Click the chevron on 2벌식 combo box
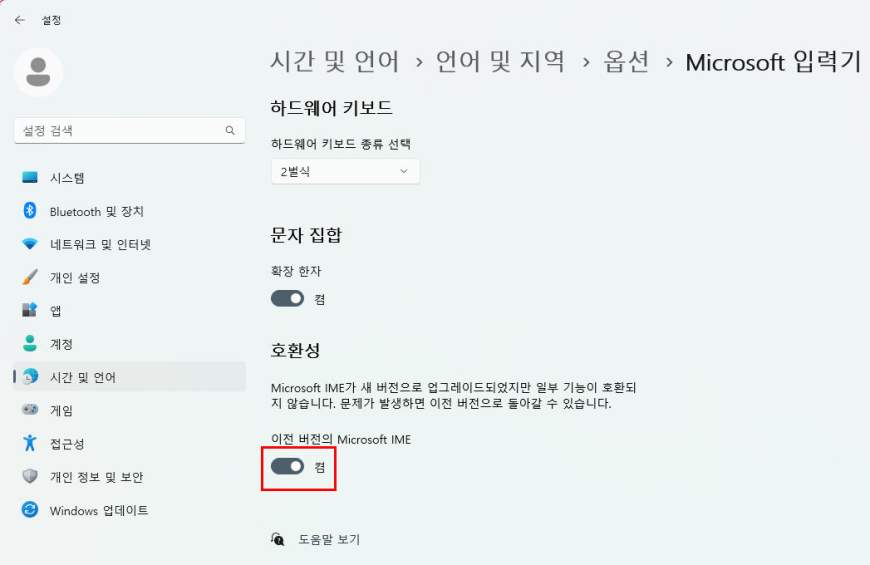 (404, 171)
